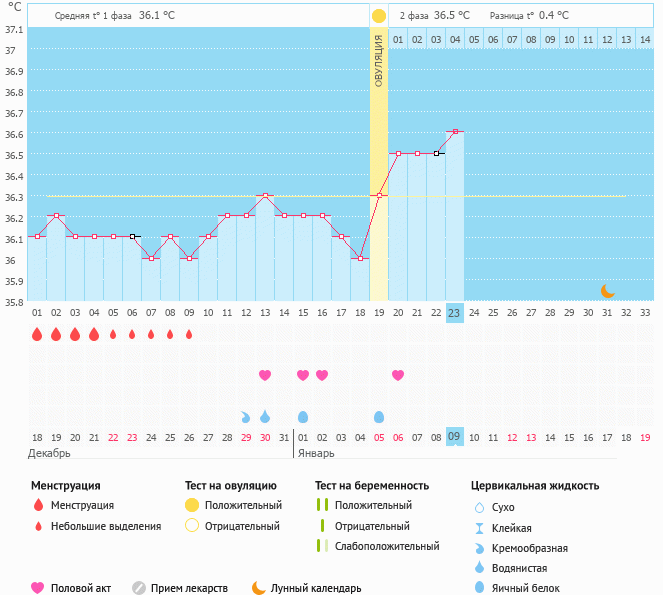Click the 'Половой акт' legend heart icon
663x595 pixels.
(38, 588)
